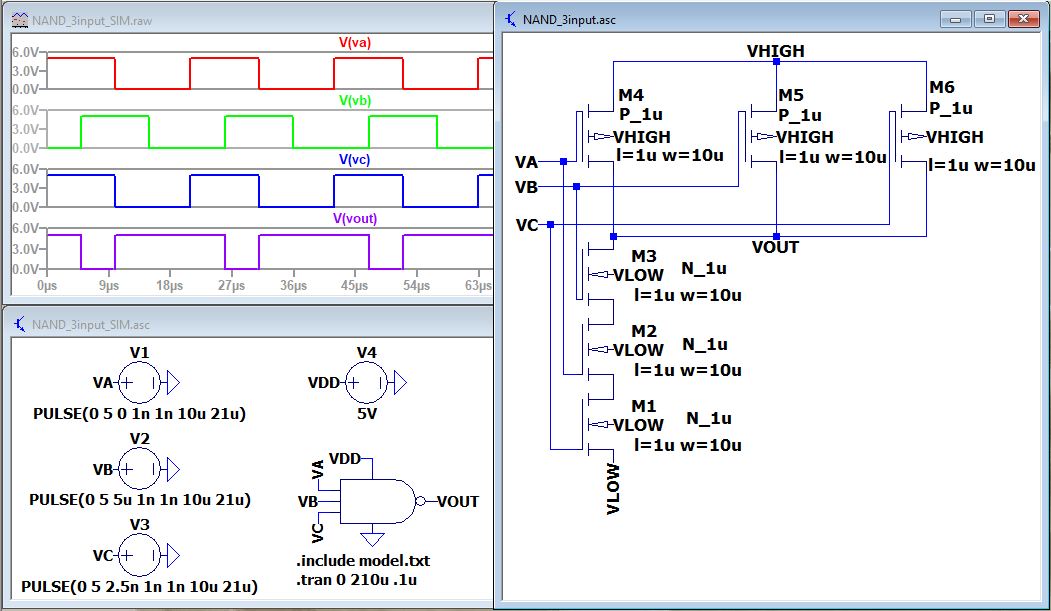Click the V3 voltage source symbol
This screenshot has width=1051, height=611.
pos(139,554)
